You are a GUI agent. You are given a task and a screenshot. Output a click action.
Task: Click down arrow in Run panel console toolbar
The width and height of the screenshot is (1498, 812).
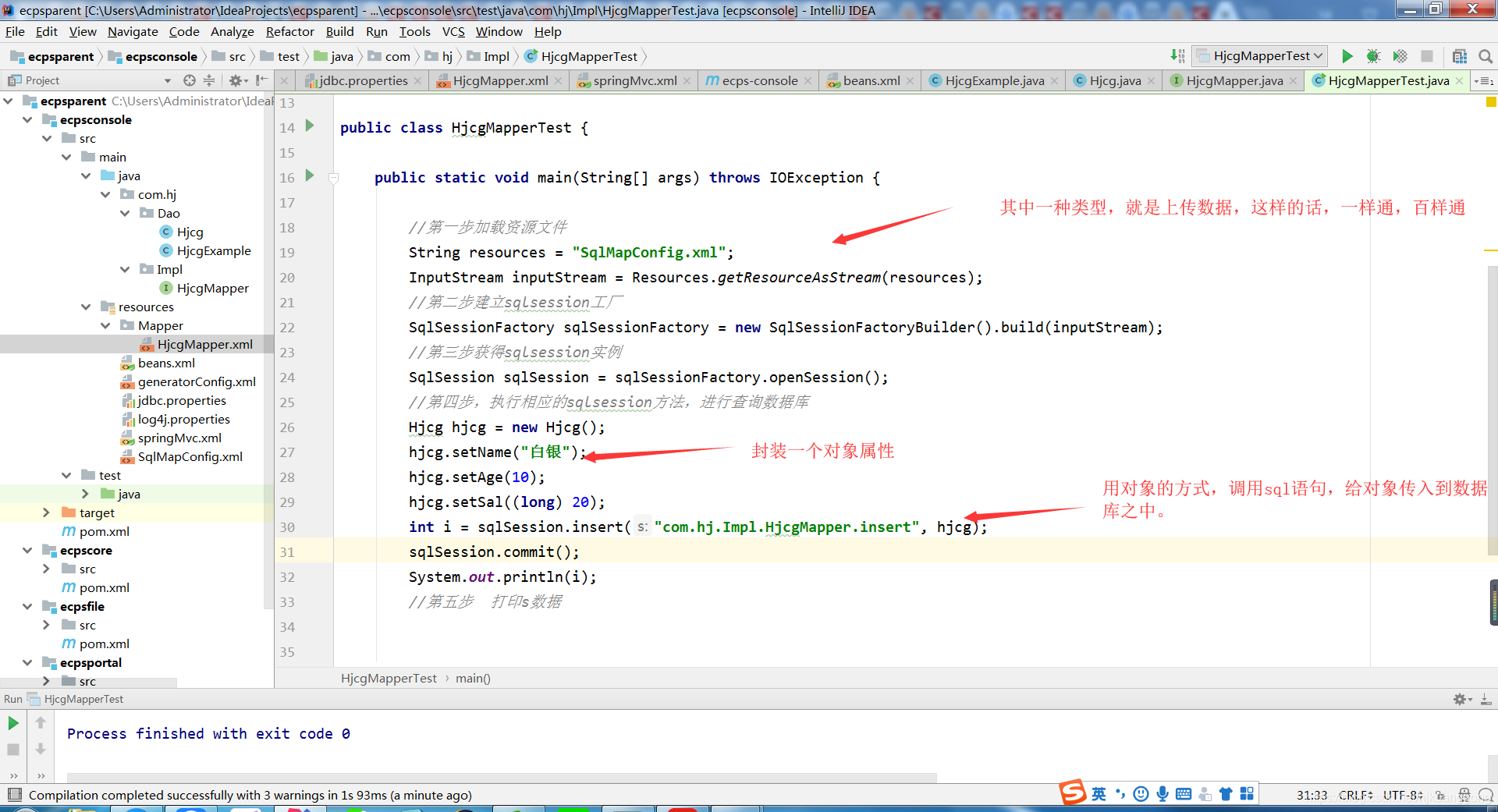point(41,750)
